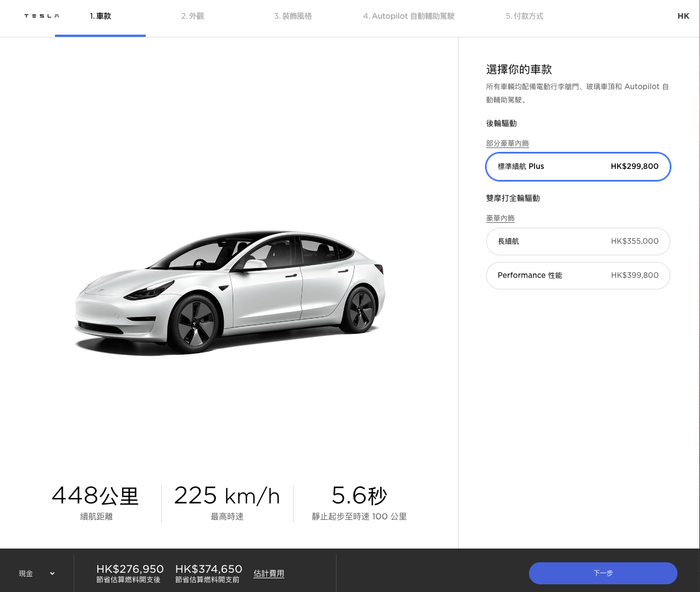Pick the Performance 性能 HK$399,800 option

(578, 275)
